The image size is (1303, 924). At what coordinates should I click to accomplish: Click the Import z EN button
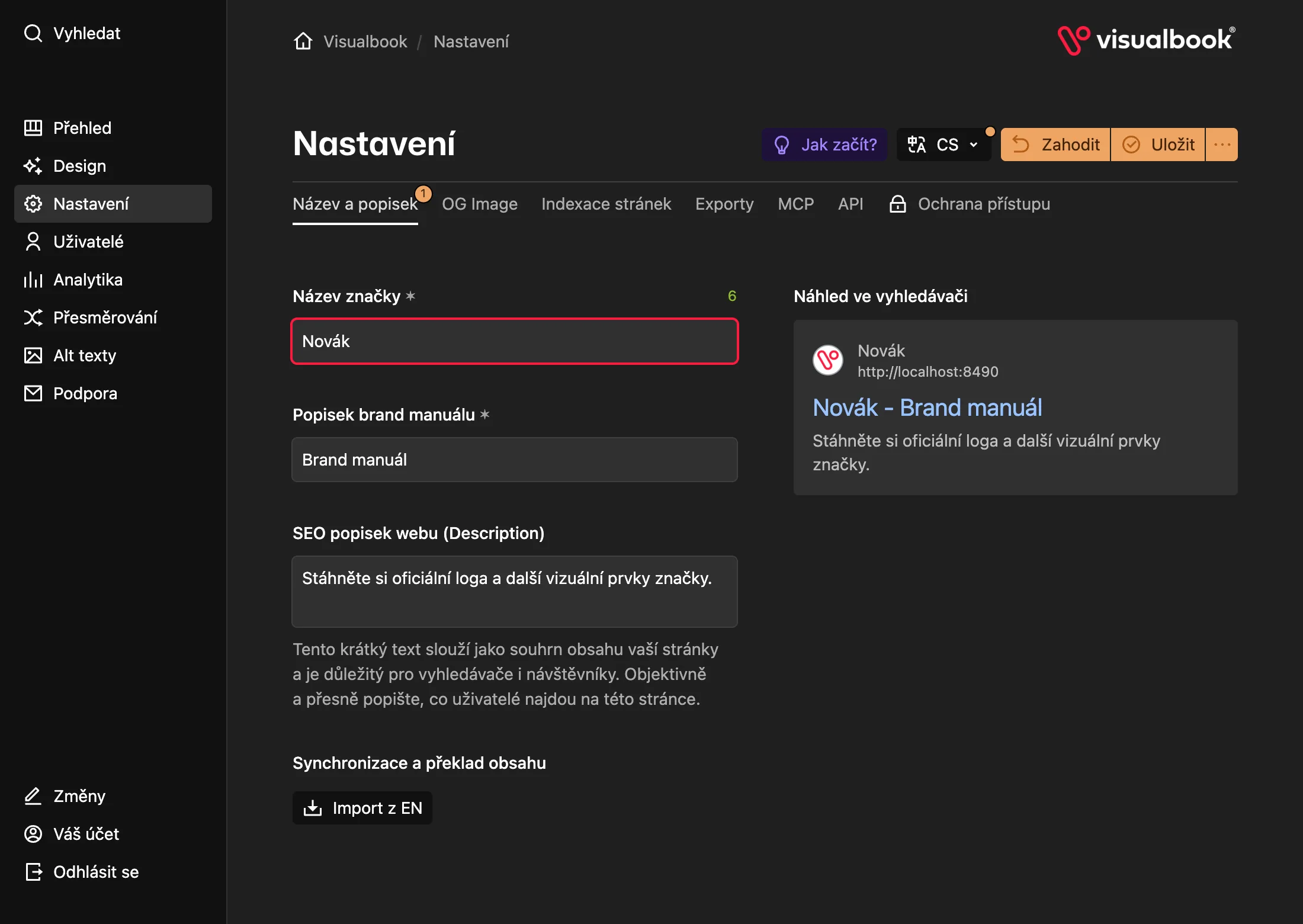[x=362, y=808]
